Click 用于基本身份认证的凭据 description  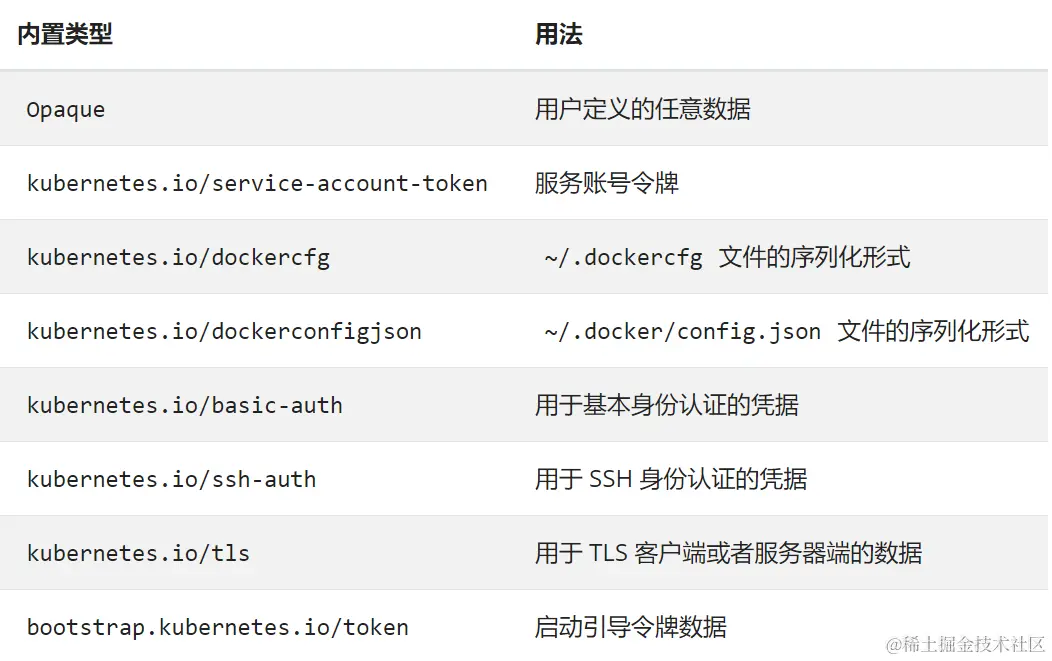click(666, 405)
